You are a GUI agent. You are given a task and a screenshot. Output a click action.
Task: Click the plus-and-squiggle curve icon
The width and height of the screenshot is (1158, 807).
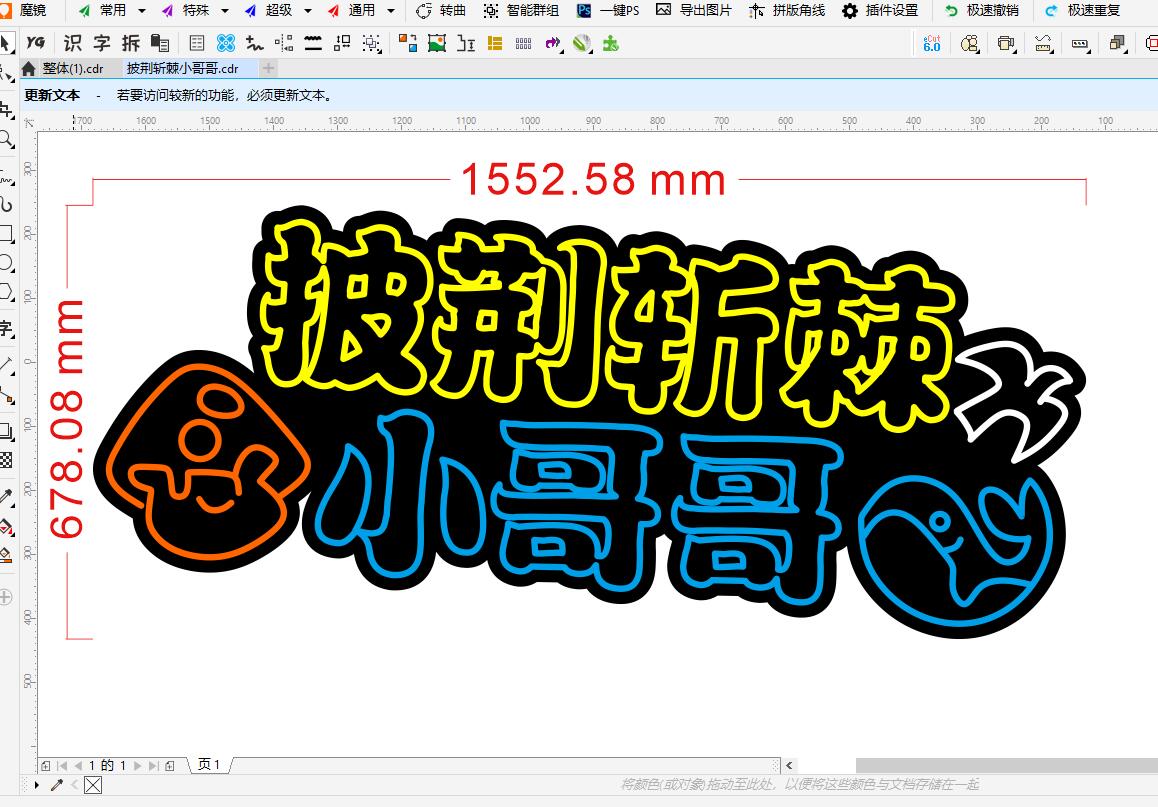click(255, 43)
